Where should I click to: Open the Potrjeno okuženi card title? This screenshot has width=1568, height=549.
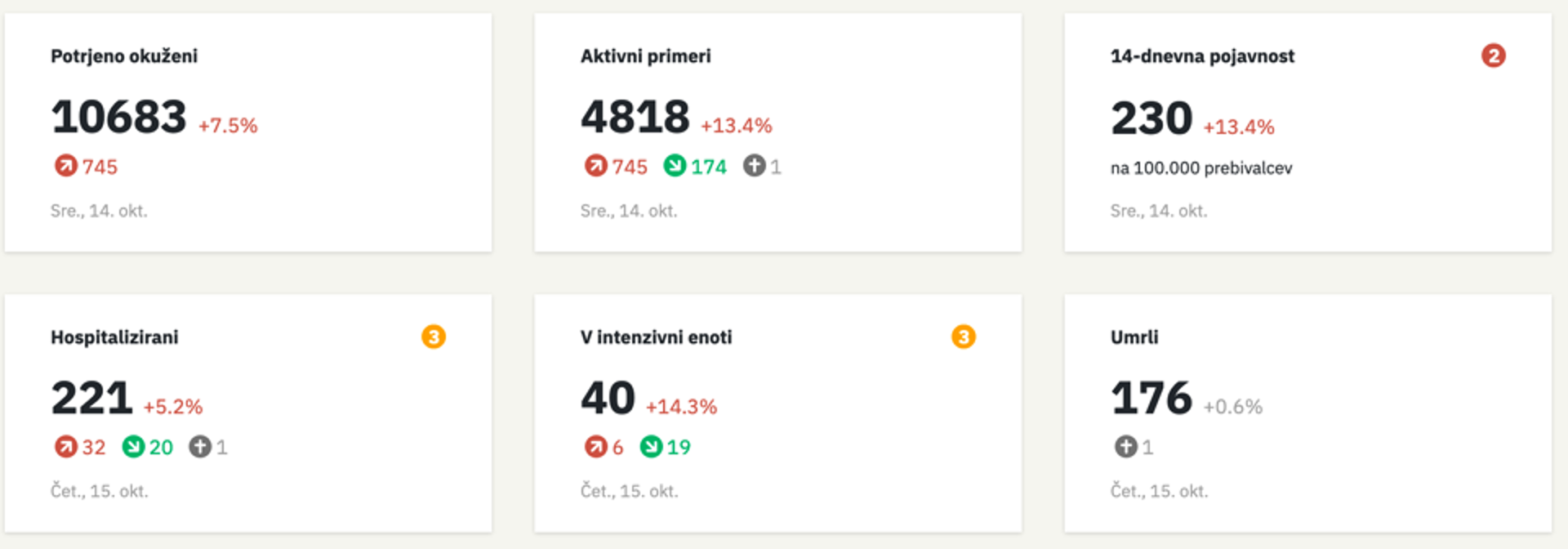(124, 56)
